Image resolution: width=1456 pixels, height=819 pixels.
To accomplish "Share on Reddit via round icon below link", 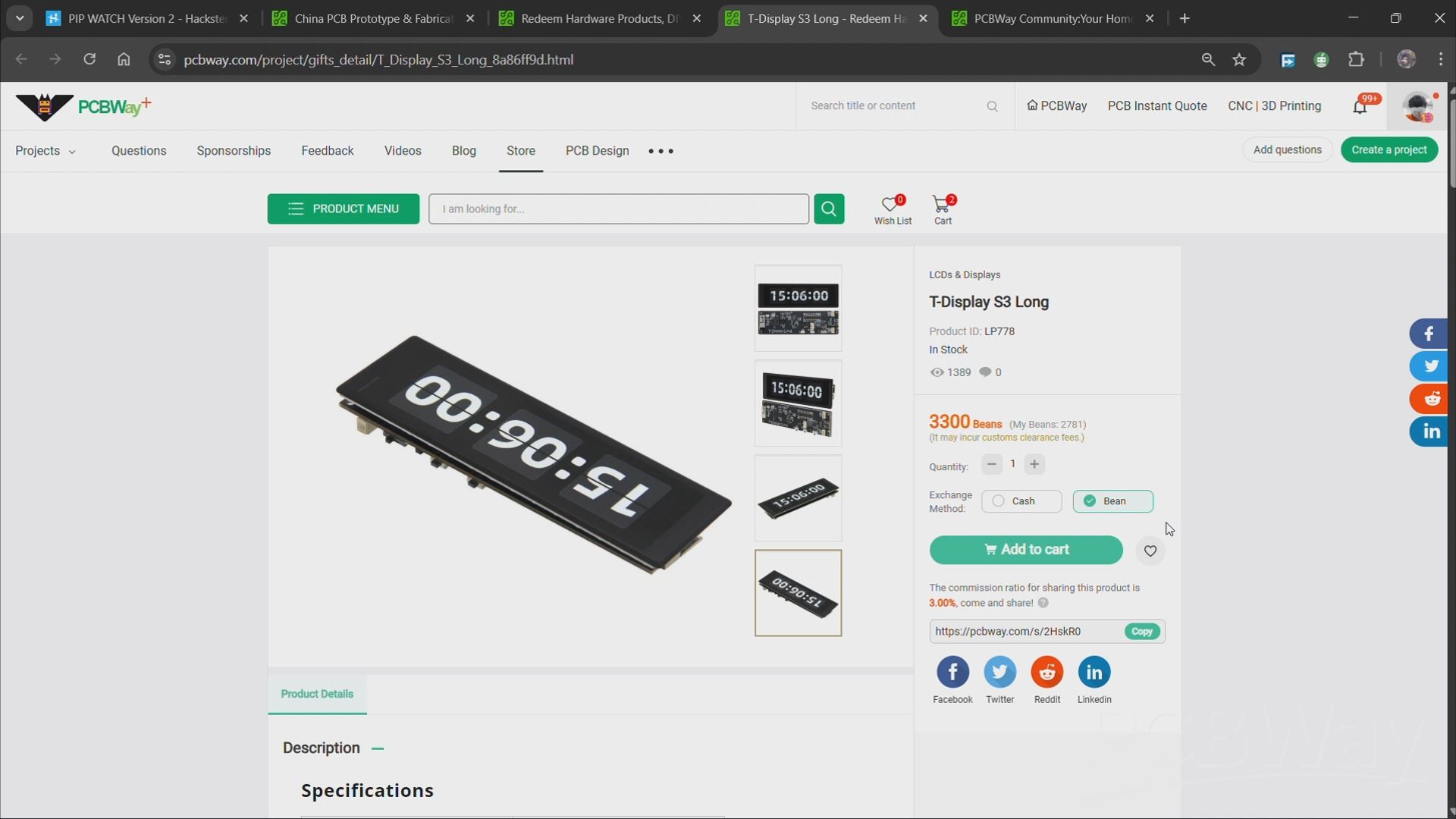I will point(1046,673).
